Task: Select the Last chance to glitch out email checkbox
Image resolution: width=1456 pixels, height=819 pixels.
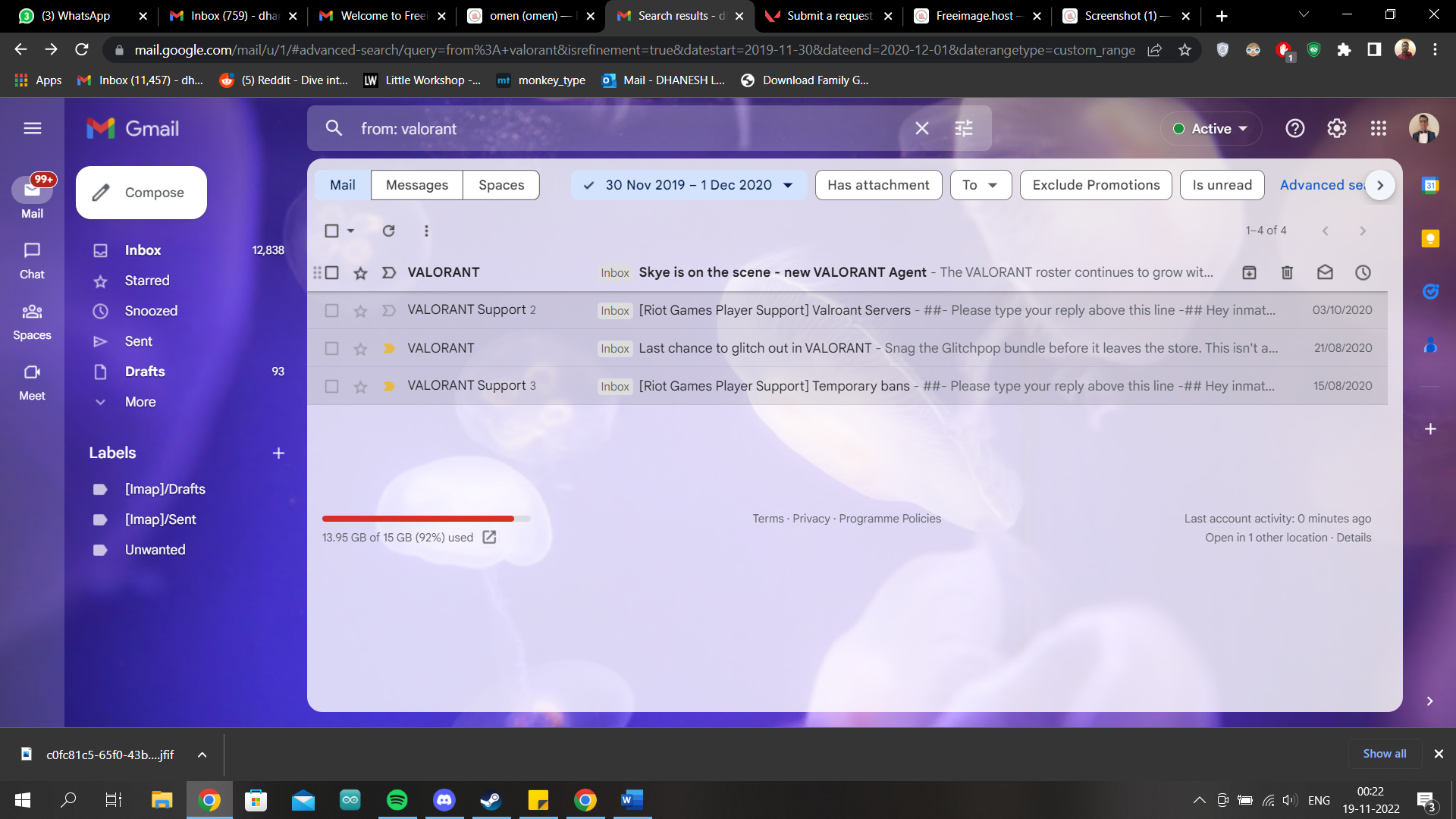Action: [331, 348]
